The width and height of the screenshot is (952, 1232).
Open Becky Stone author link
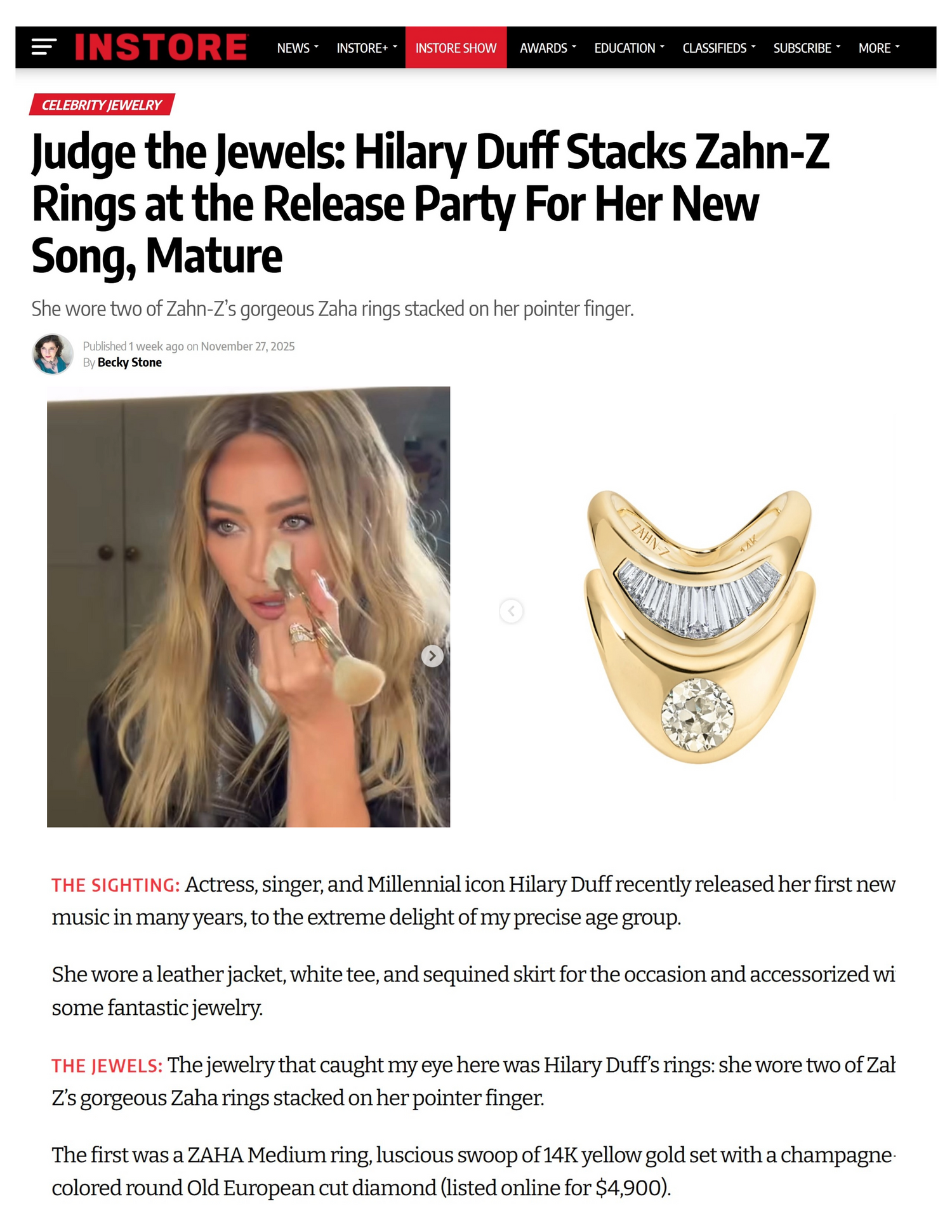click(x=129, y=362)
